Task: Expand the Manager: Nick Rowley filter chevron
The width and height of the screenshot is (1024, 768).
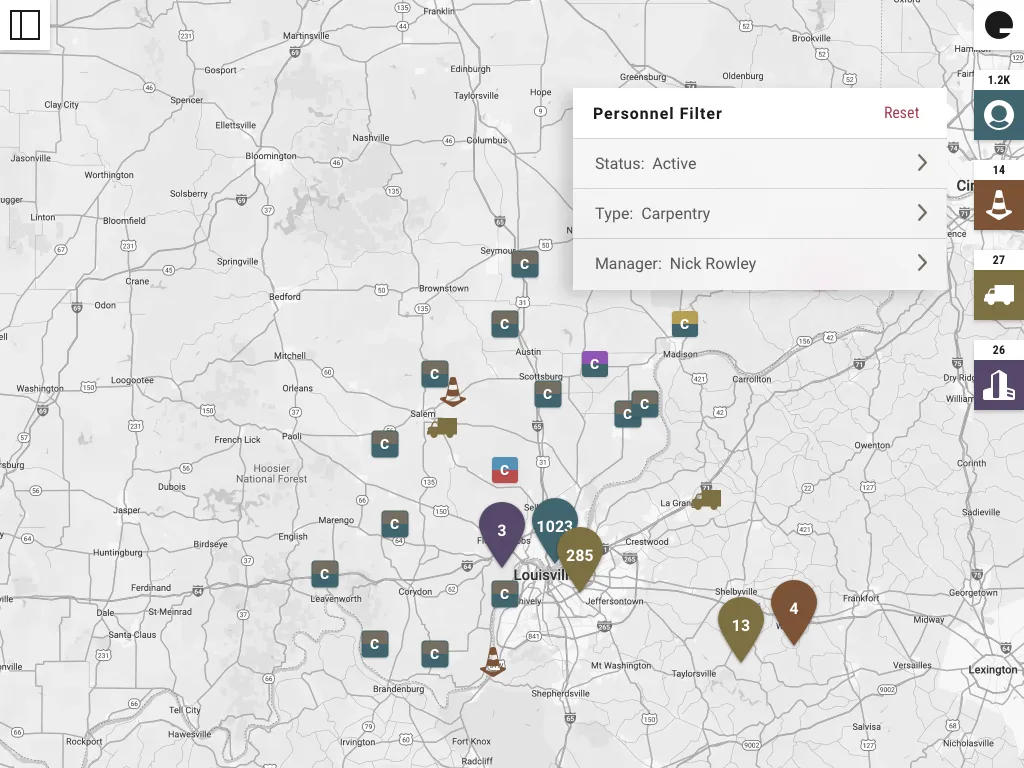Action: point(922,263)
